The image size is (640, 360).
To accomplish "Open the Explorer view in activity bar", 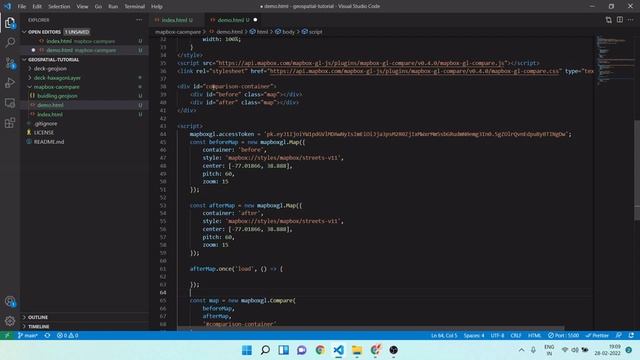I will coord(10,23).
